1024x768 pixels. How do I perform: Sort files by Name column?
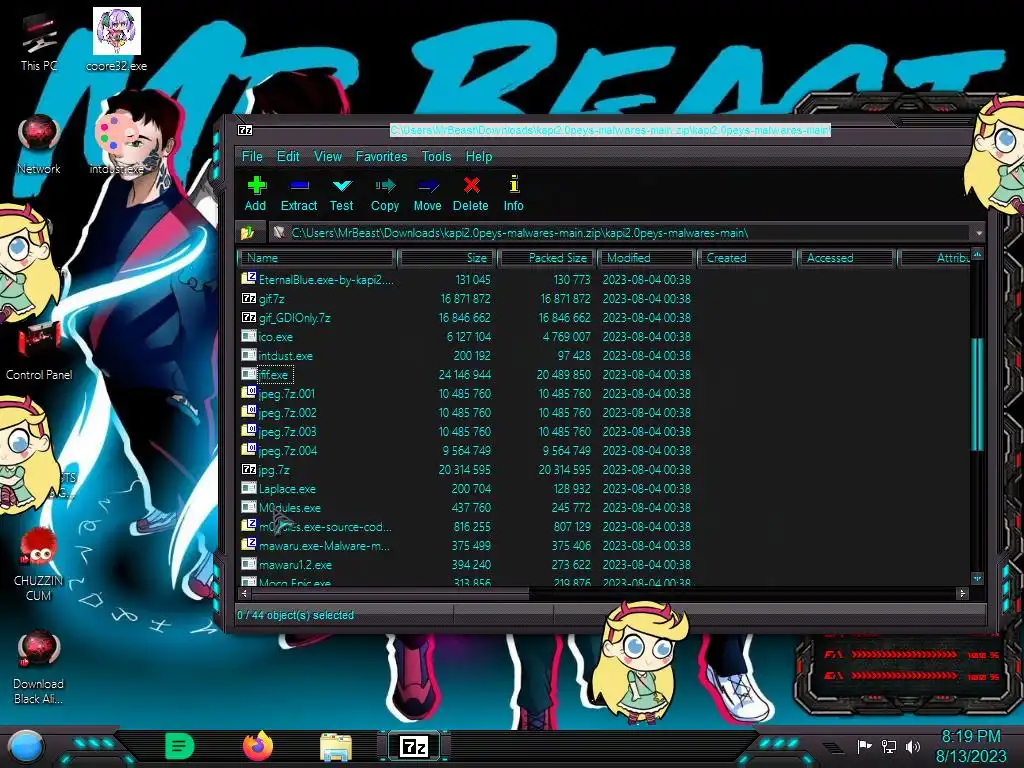(x=317, y=258)
